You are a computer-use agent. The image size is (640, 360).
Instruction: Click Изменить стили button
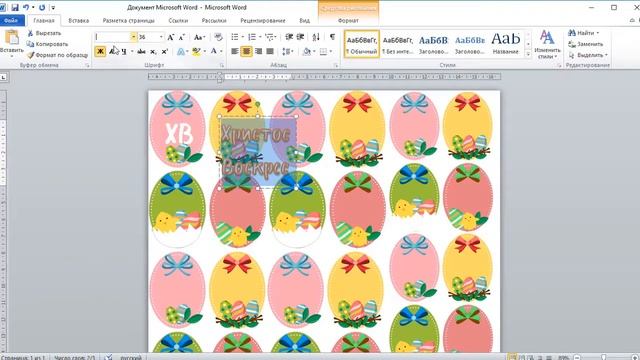coord(547,44)
